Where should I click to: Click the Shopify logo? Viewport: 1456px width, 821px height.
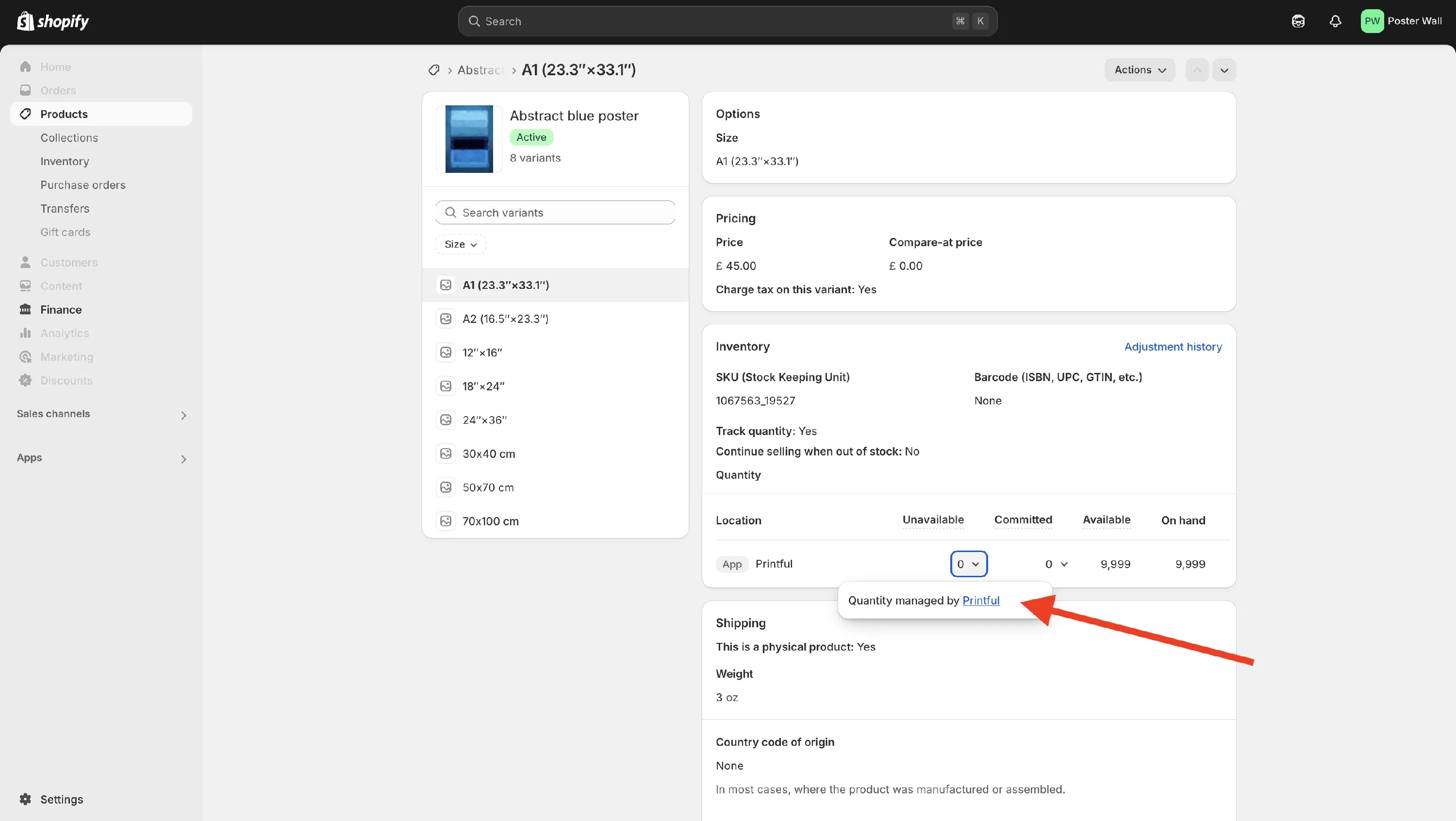52,21
